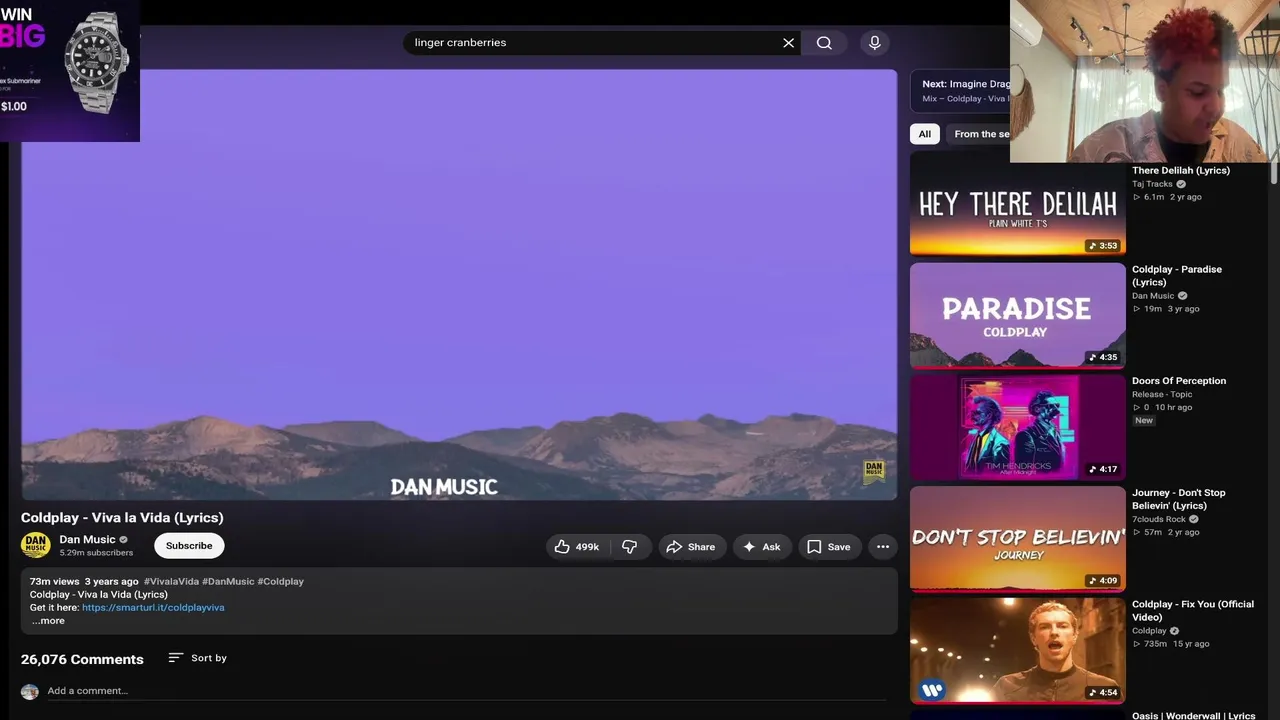Click the video player area
Viewport: 1280px width, 720px height.
pyautogui.click(x=459, y=285)
